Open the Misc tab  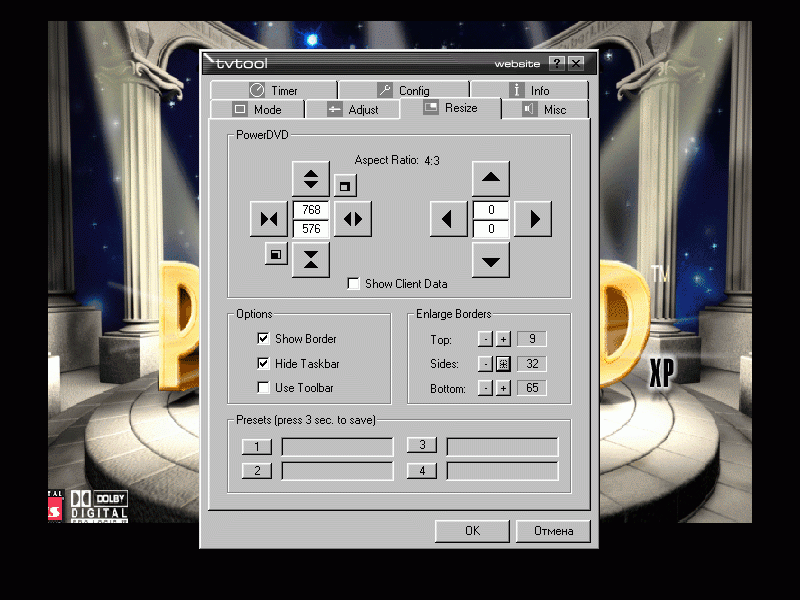point(545,110)
